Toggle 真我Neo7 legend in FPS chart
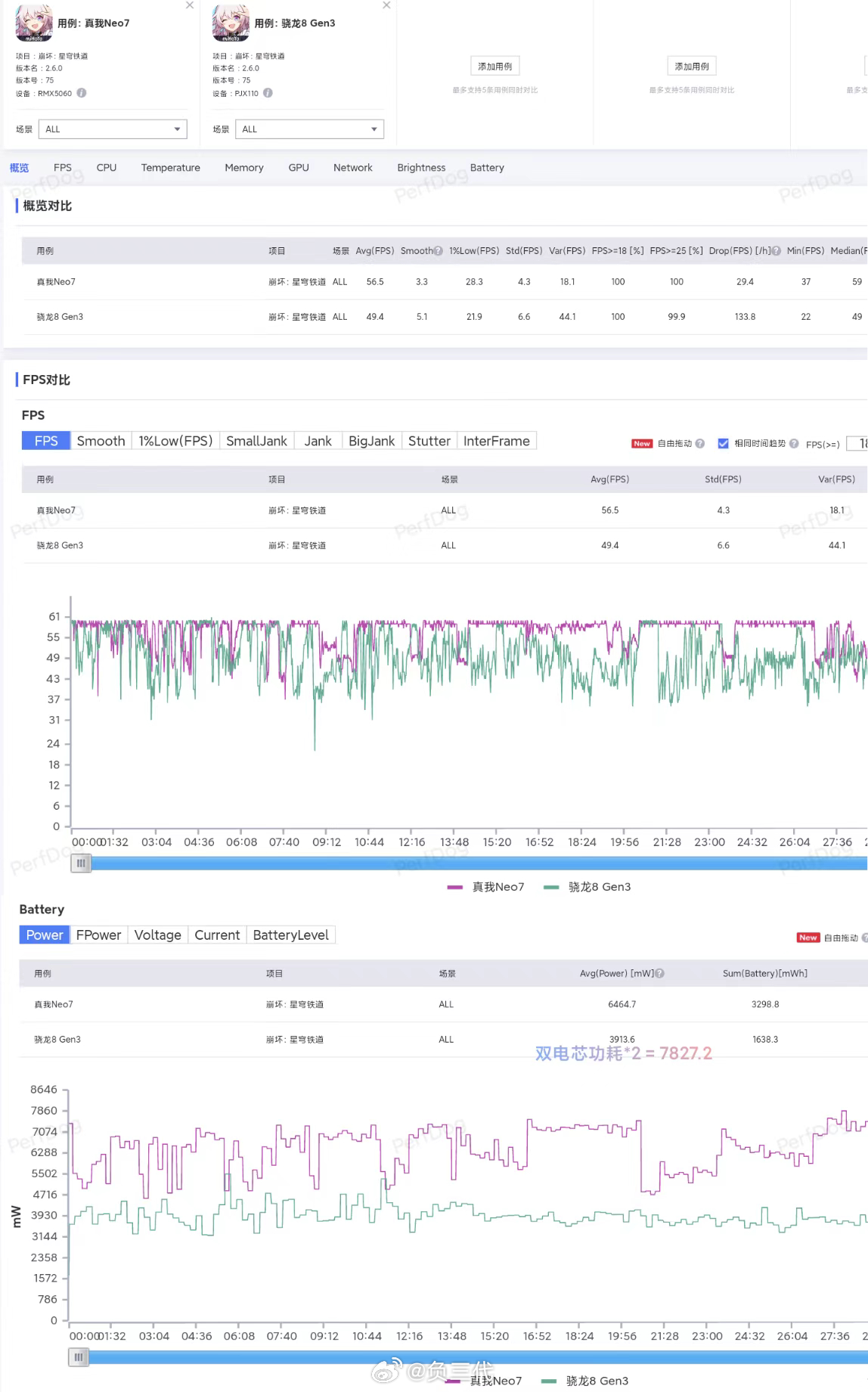Screen dimensions: 868x1392 click(x=485, y=887)
